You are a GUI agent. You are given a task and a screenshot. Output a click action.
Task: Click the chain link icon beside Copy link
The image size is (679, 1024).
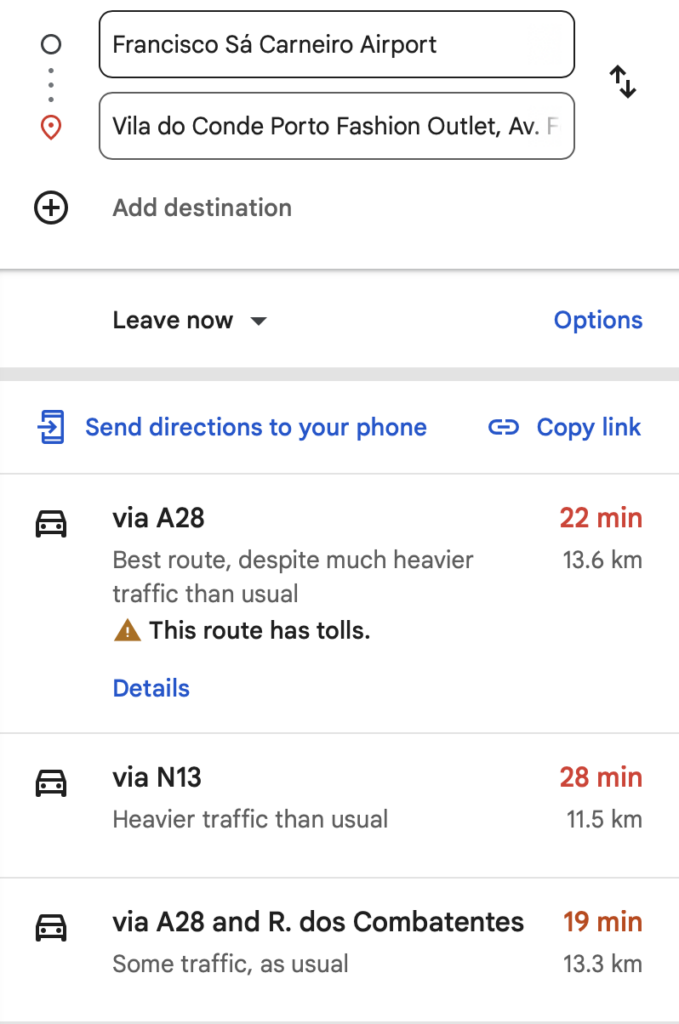[x=503, y=427]
